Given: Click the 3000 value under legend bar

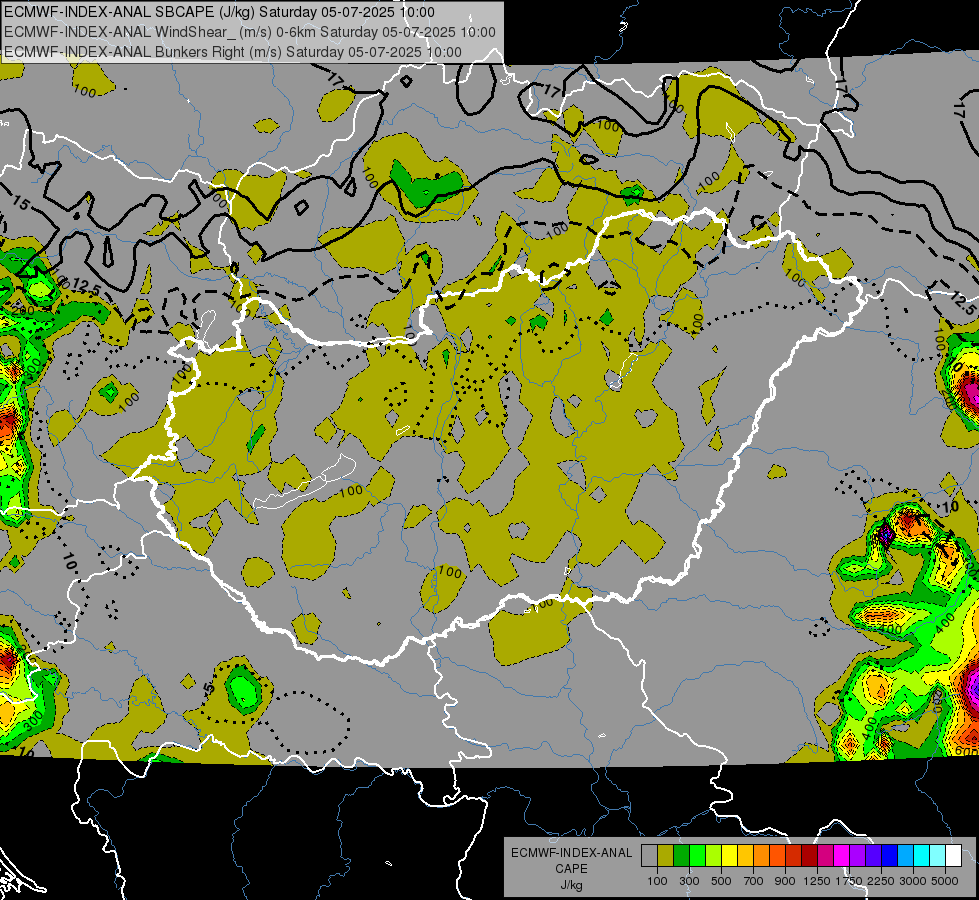Looking at the screenshot, I should (913, 881).
